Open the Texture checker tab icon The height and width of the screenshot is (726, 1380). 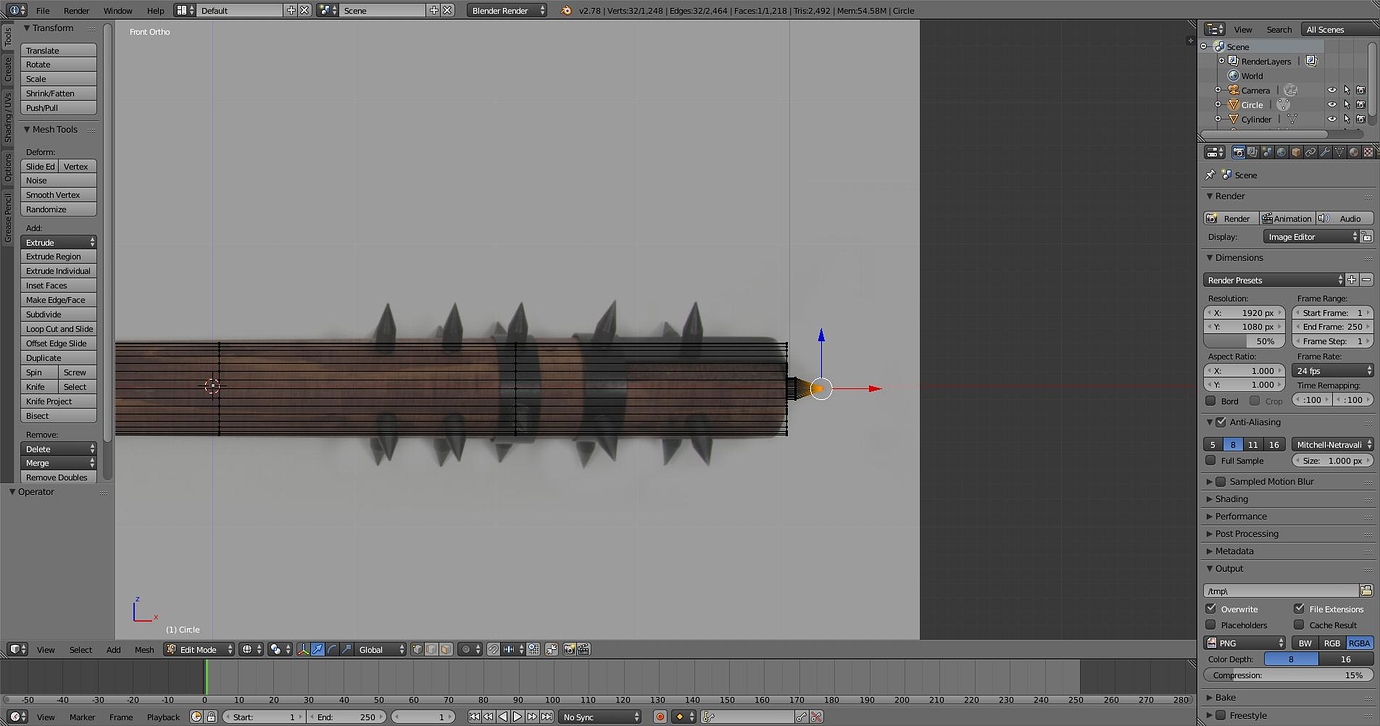1368,152
